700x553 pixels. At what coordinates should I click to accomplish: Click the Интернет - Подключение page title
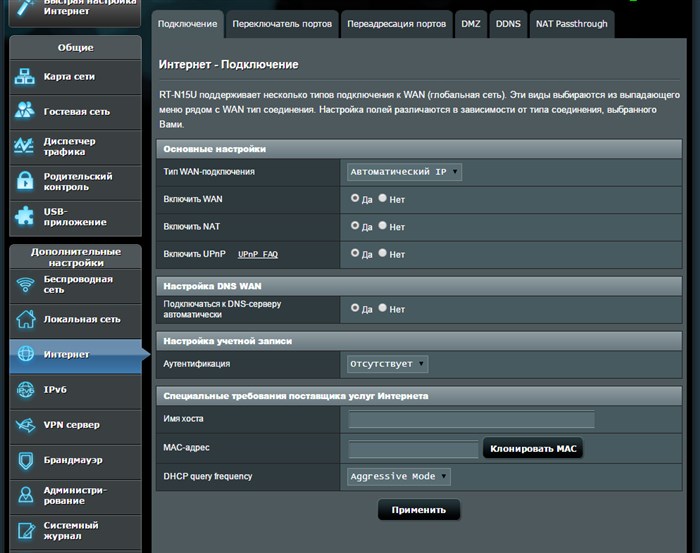[229, 65]
